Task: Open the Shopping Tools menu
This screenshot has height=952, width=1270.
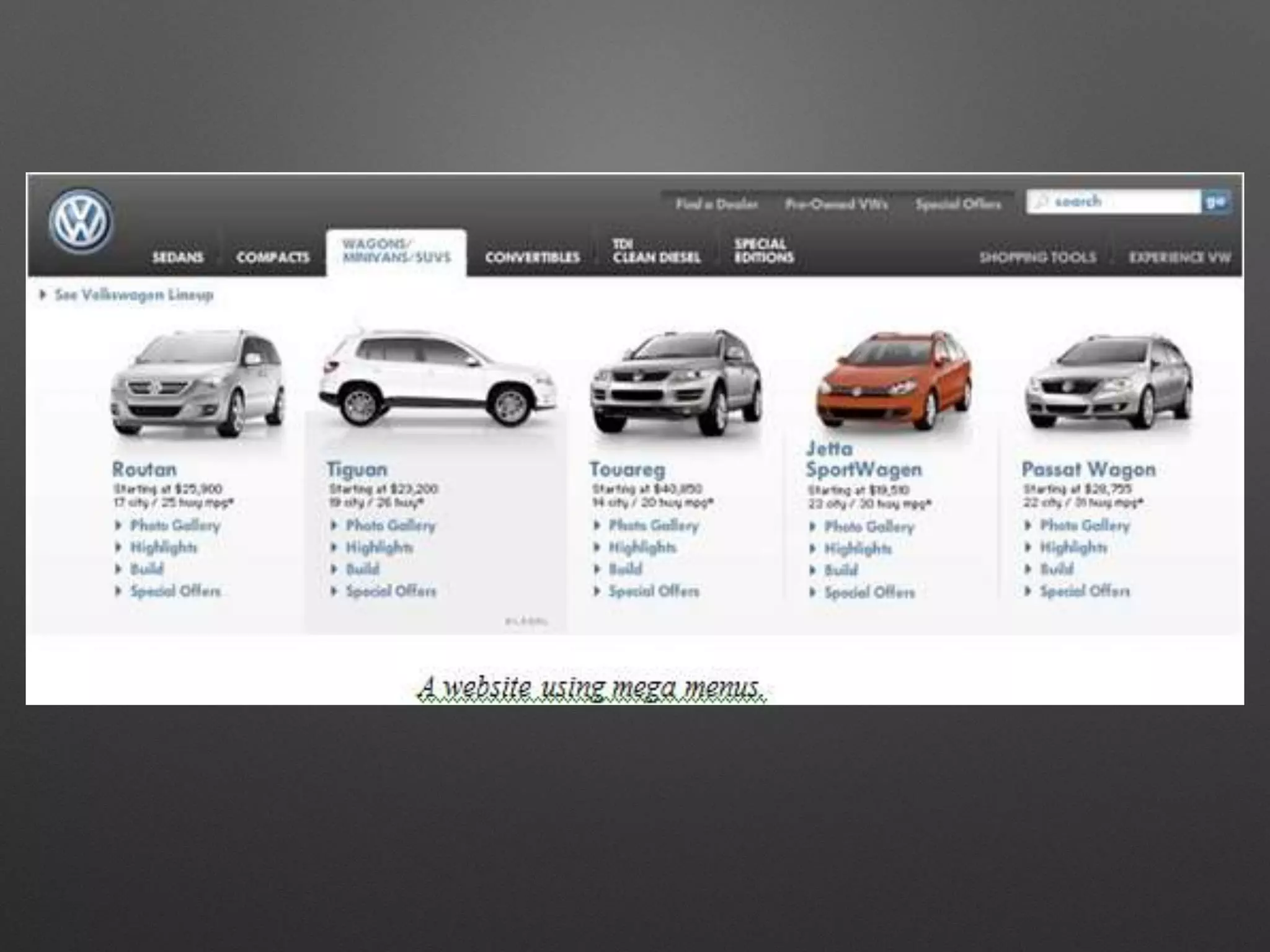Action: [x=1037, y=257]
